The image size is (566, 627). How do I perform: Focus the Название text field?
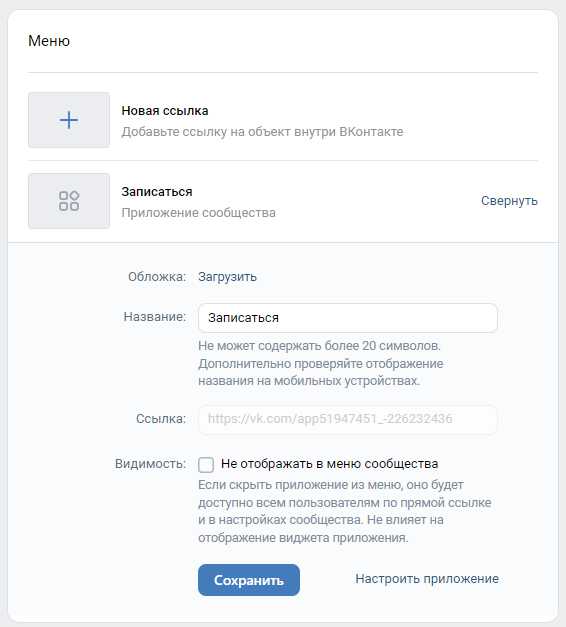point(348,318)
